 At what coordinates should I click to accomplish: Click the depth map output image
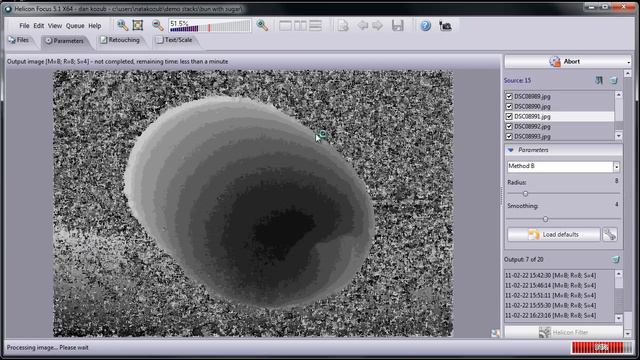[x=253, y=203]
